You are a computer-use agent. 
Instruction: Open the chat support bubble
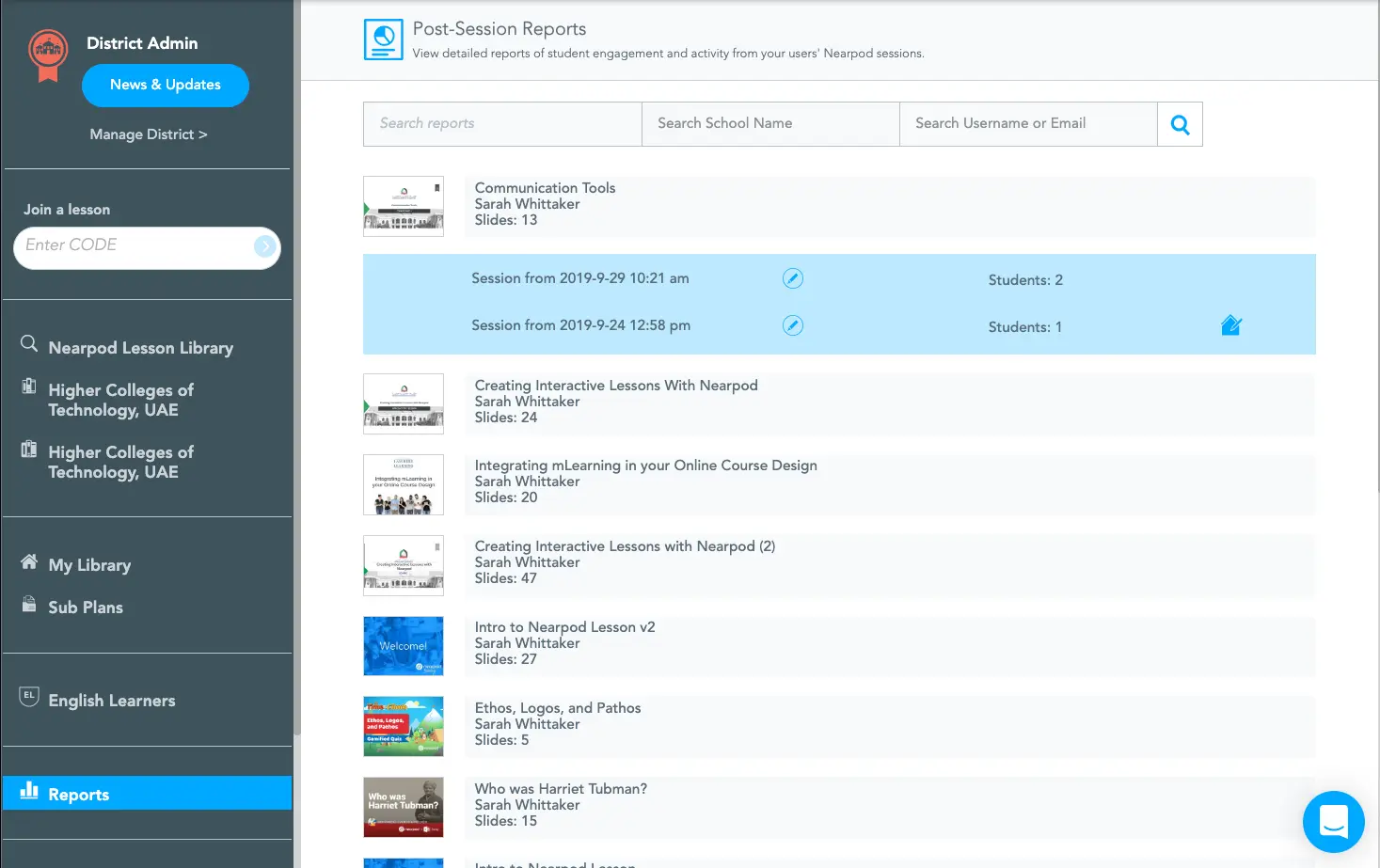[x=1333, y=821]
